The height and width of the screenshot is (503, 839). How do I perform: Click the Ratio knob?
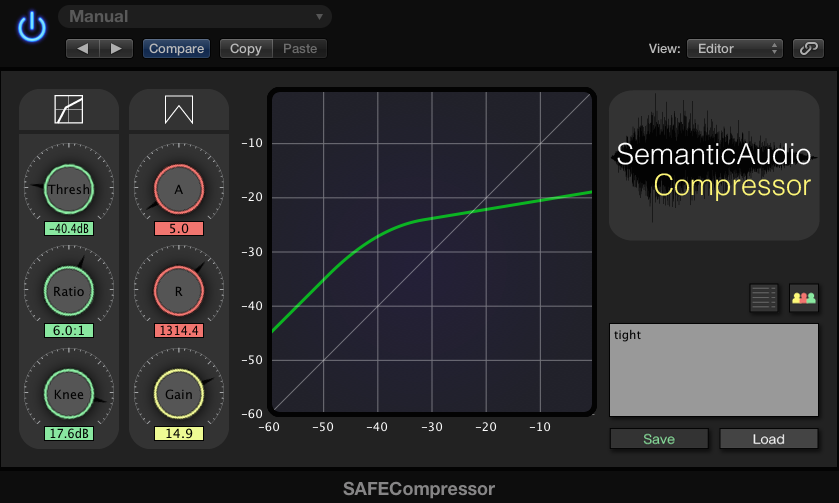point(69,291)
